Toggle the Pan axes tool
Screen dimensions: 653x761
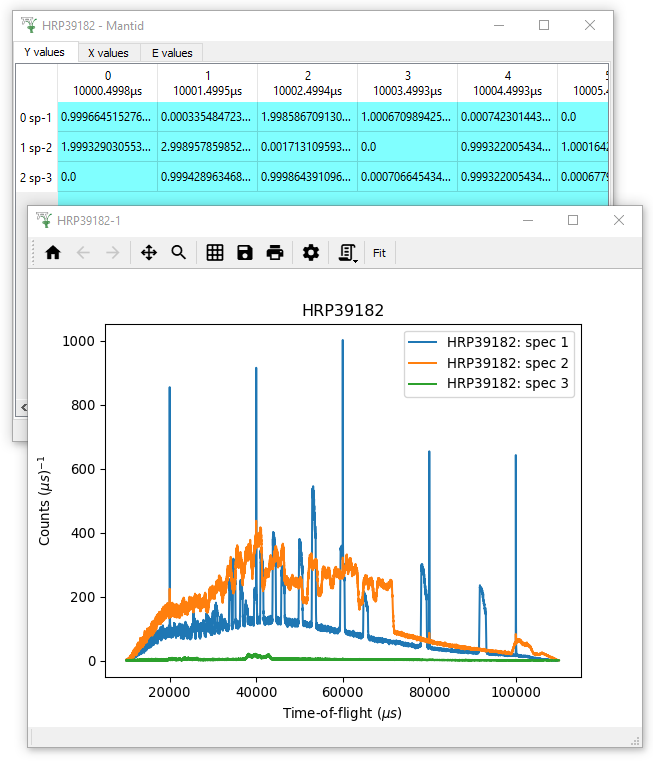(x=149, y=253)
